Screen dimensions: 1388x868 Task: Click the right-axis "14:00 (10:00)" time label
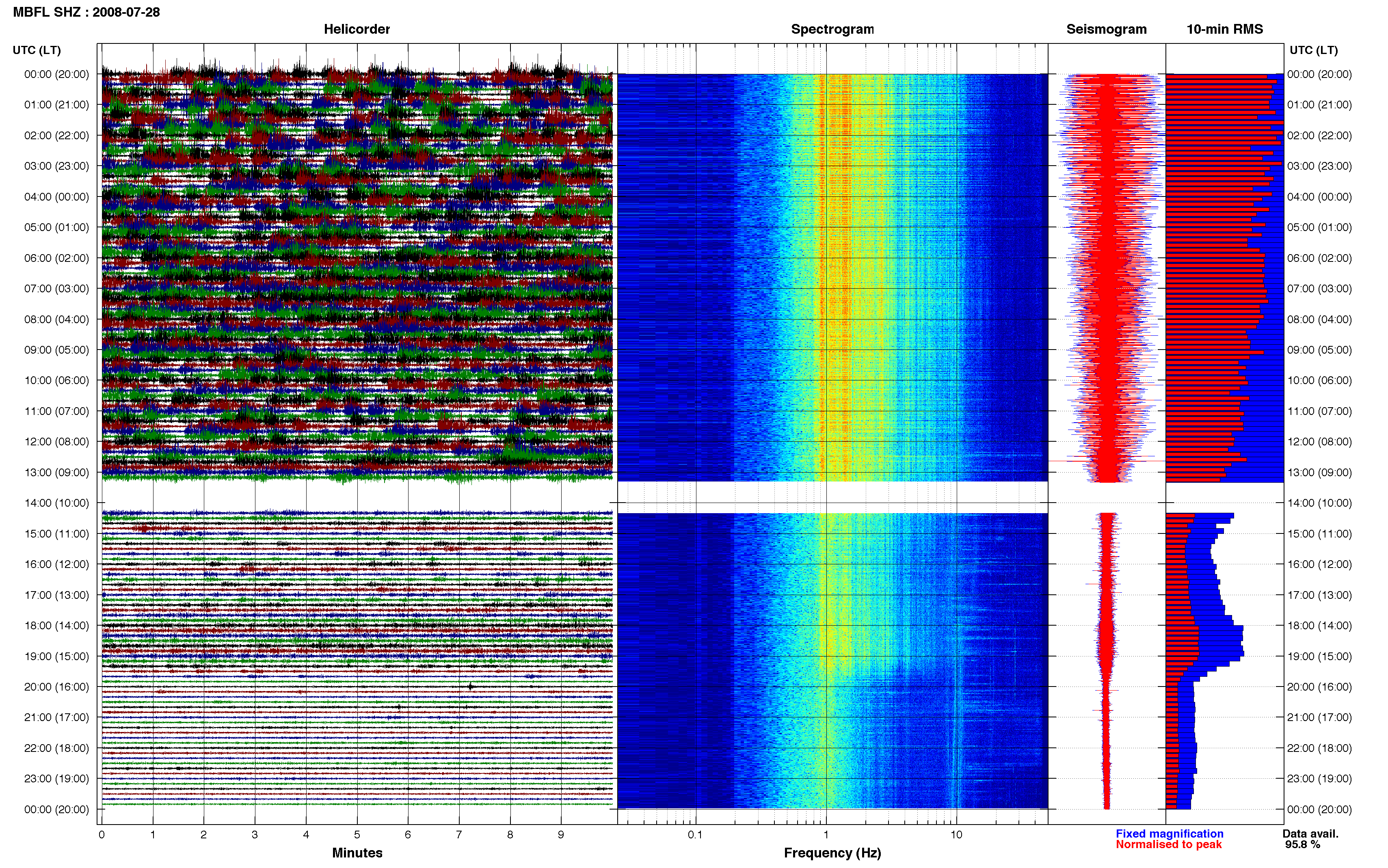click(x=1319, y=503)
